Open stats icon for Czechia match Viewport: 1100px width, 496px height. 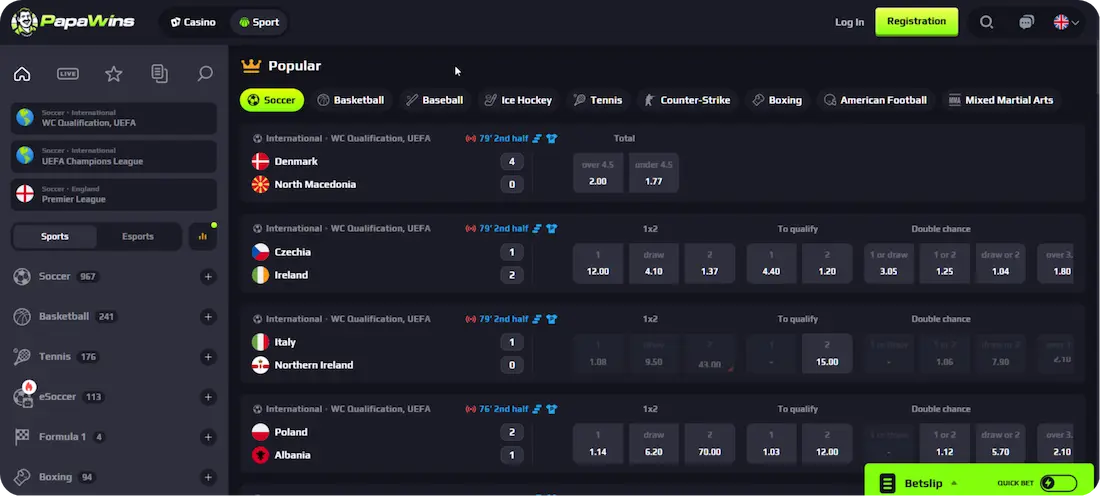coord(537,229)
